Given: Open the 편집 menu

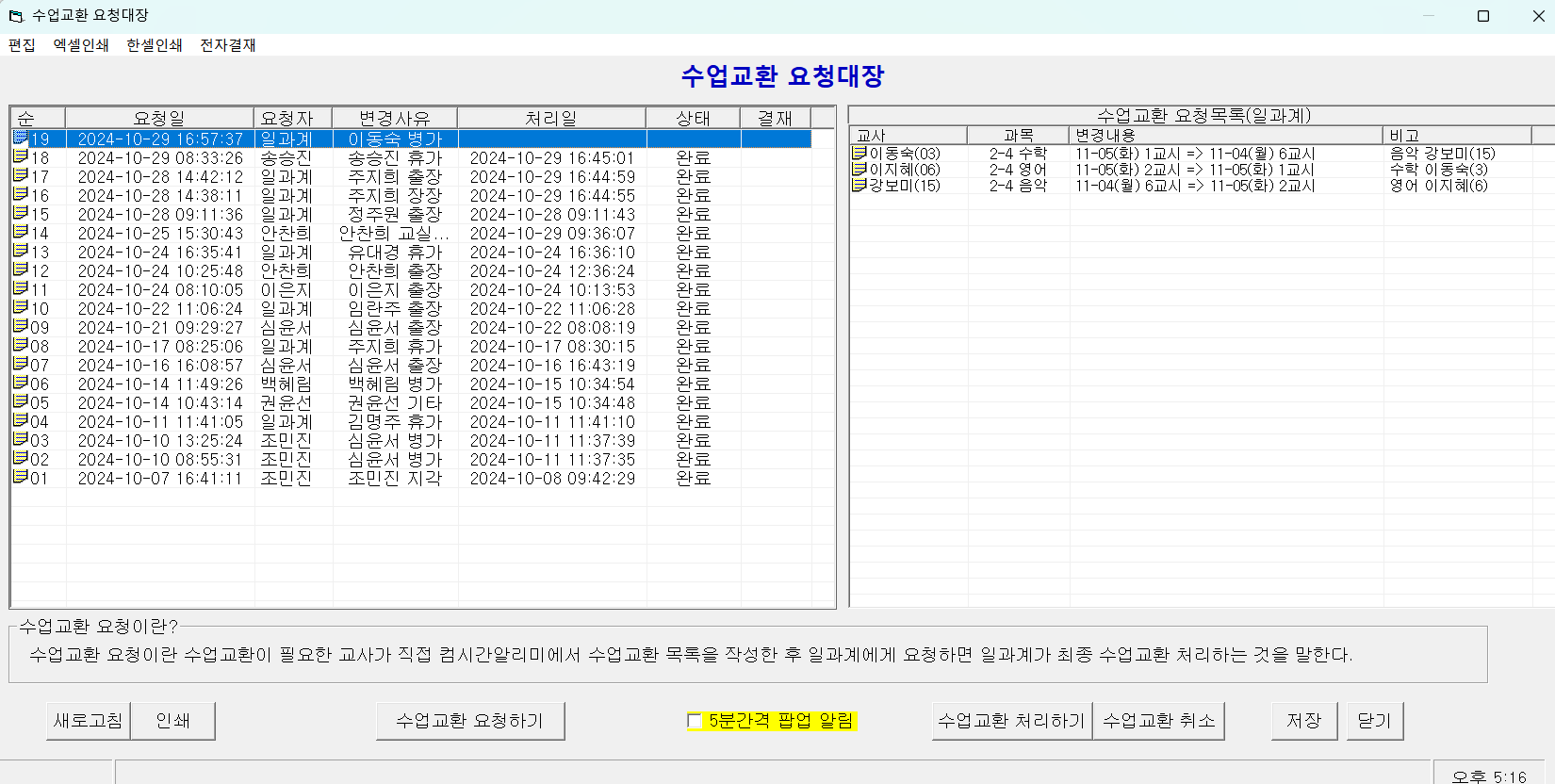Looking at the screenshot, I should pyautogui.click(x=22, y=45).
